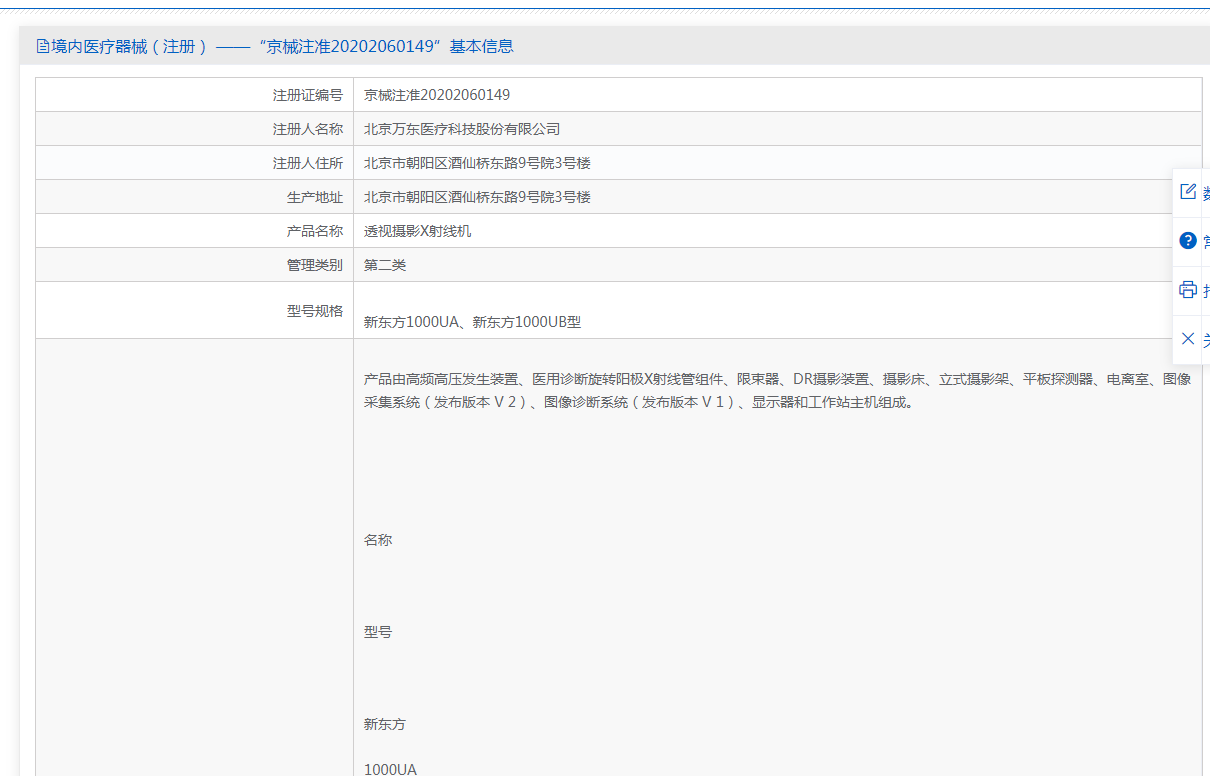Viewport: 1210px width, 776px height.
Task: Click the printer icon in side panel
Action: [1188, 290]
